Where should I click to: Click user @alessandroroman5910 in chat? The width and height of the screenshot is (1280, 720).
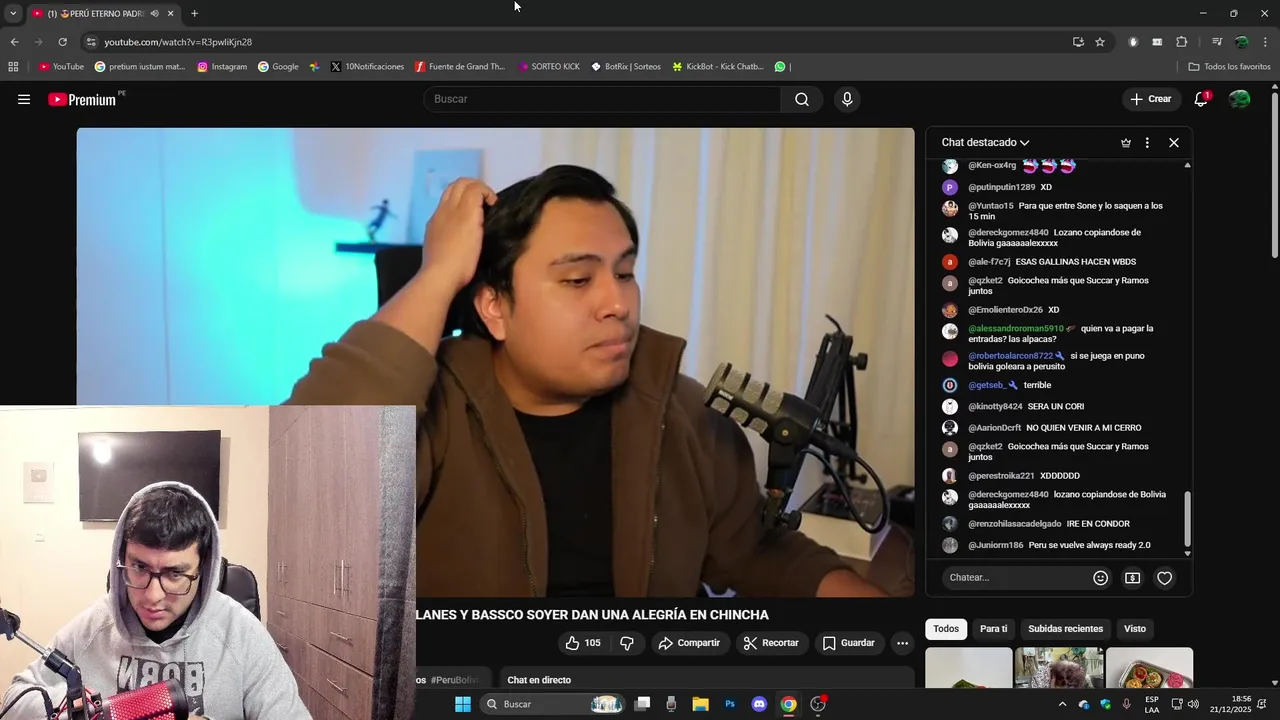pyautogui.click(x=1016, y=329)
